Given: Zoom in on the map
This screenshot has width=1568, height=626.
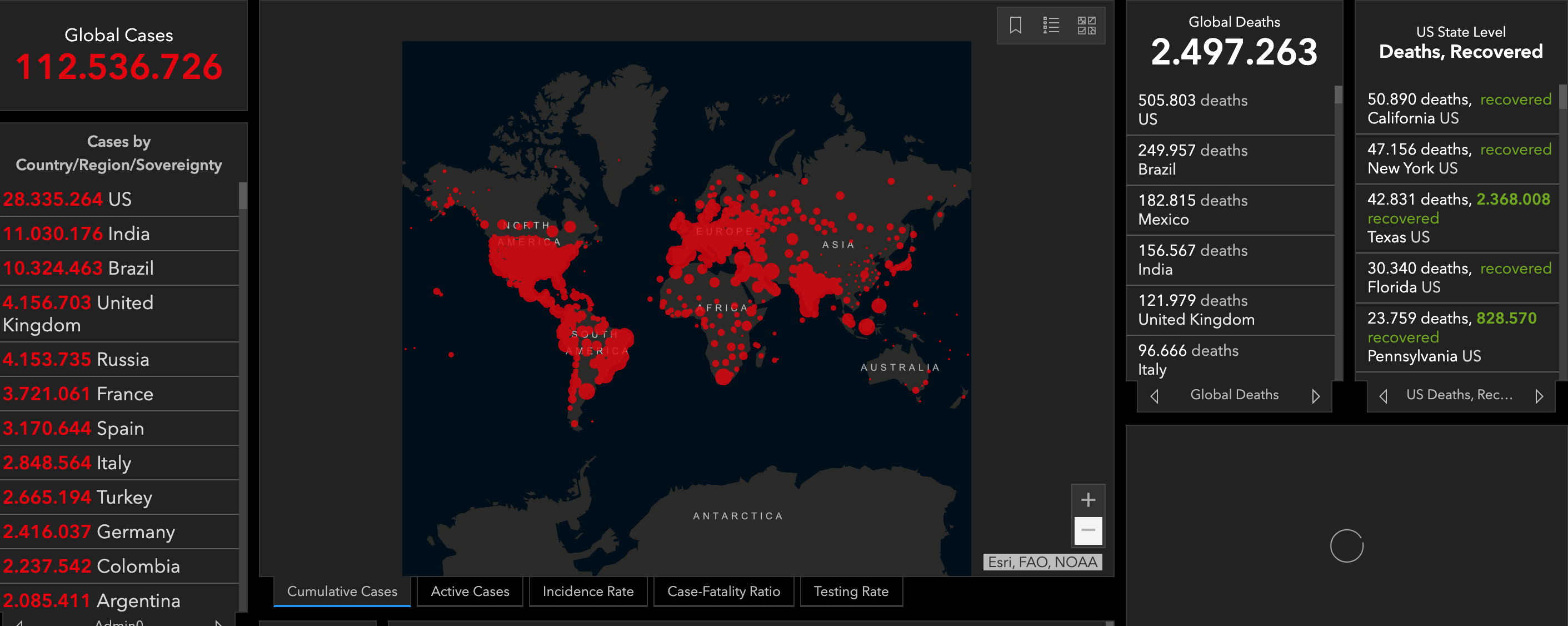Looking at the screenshot, I should click(1088, 500).
